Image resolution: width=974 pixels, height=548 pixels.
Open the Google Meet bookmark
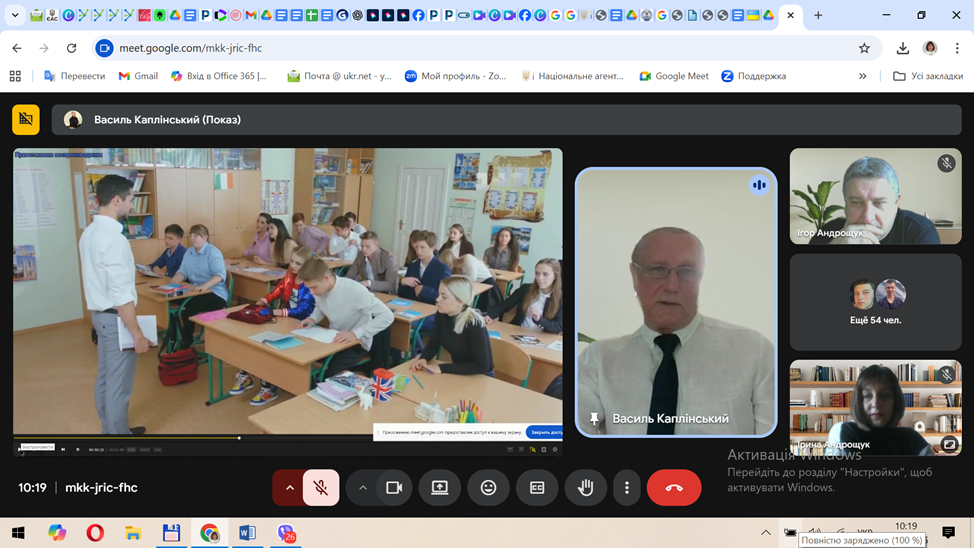point(674,76)
